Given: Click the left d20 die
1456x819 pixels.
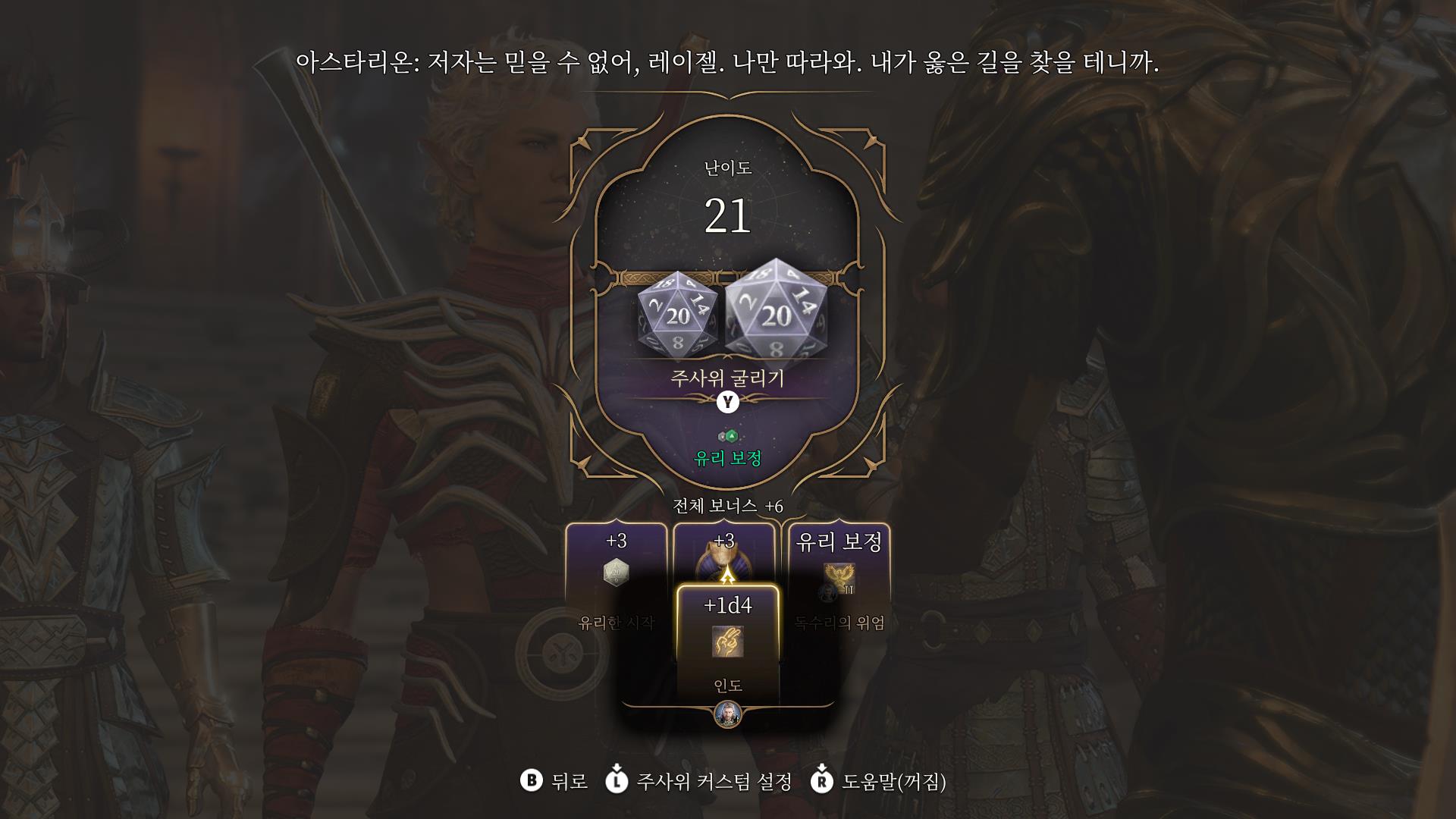Looking at the screenshot, I should pyautogui.click(x=677, y=313).
